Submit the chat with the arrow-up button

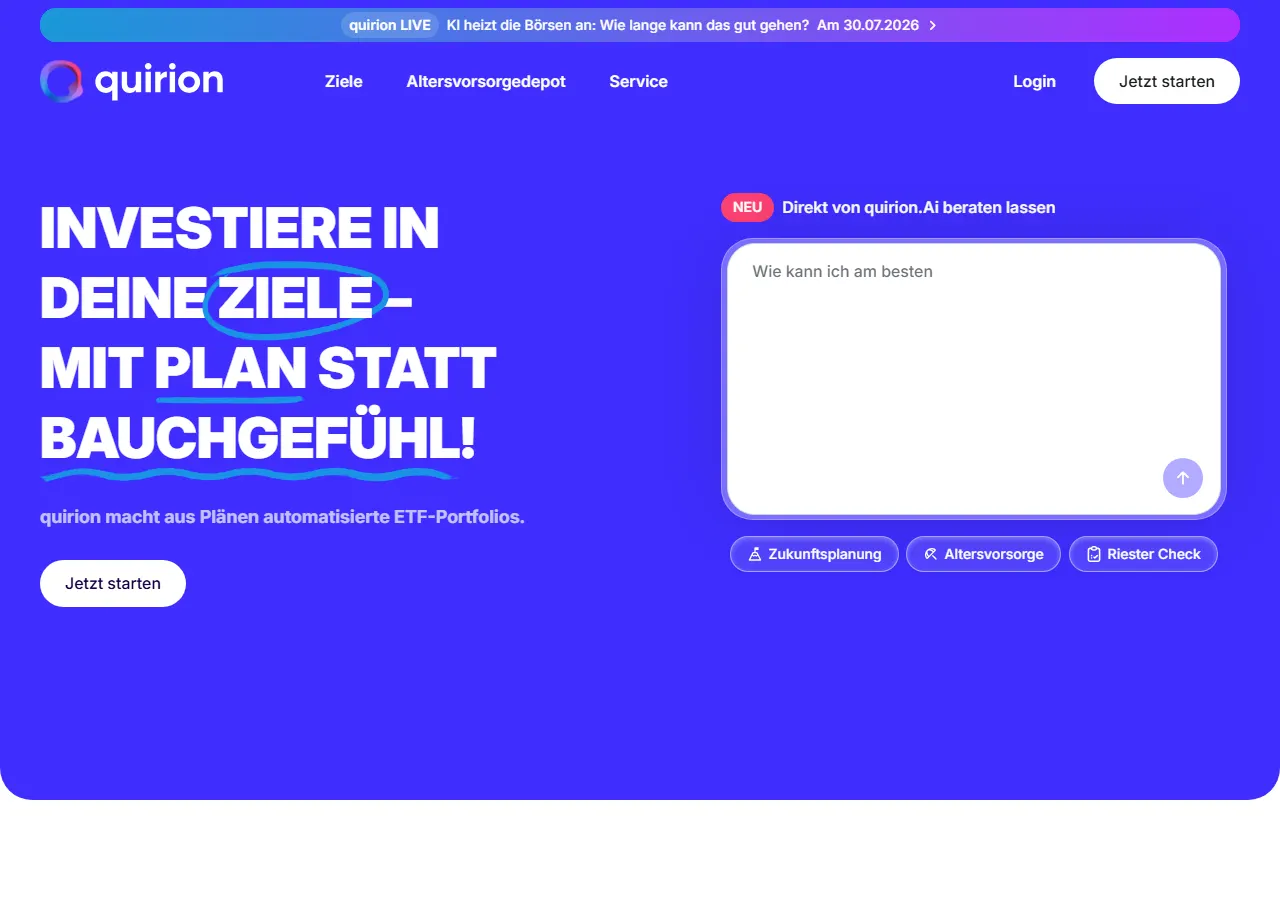point(1183,478)
